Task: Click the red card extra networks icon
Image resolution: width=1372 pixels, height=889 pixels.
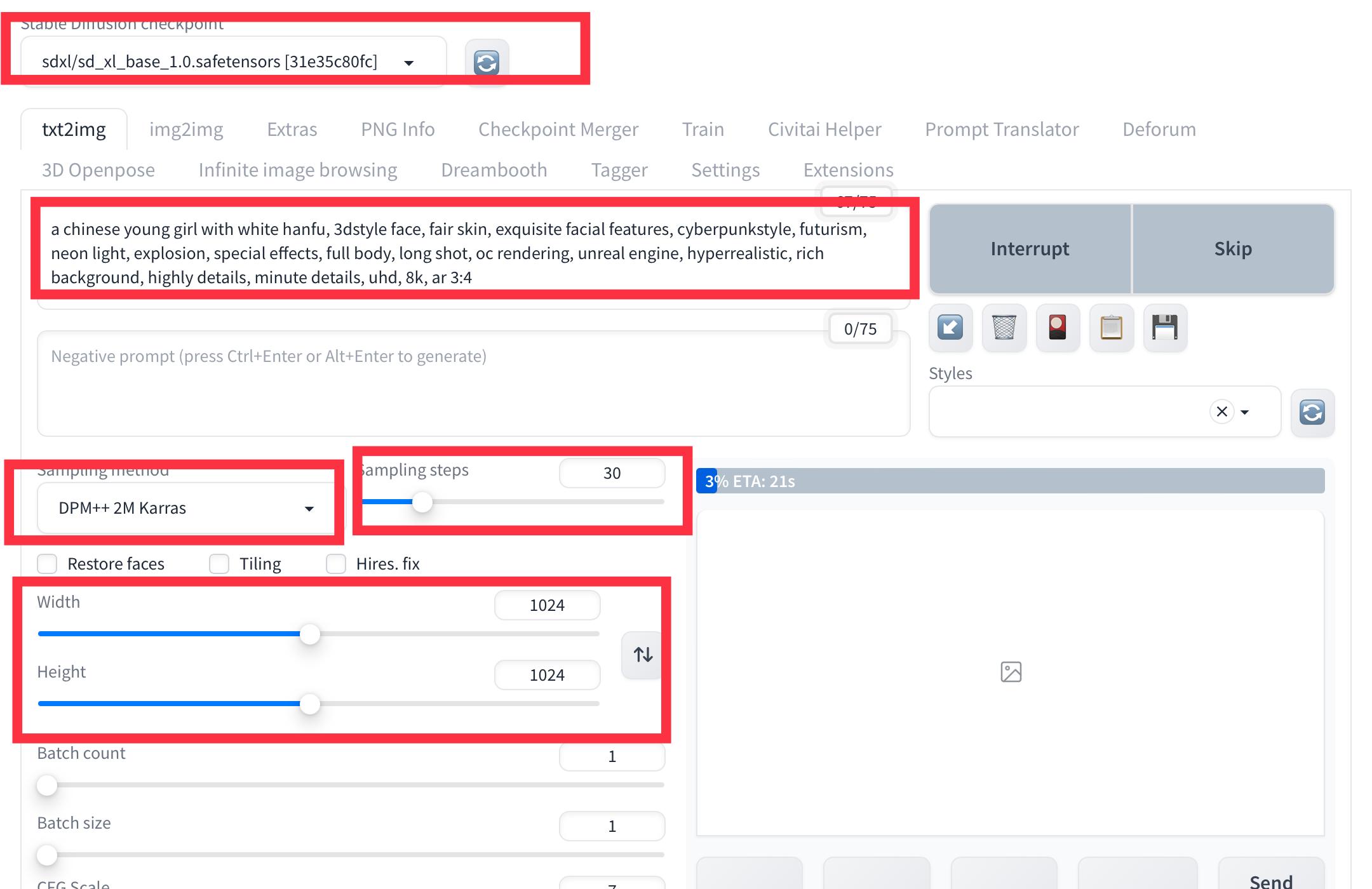Action: tap(1058, 328)
